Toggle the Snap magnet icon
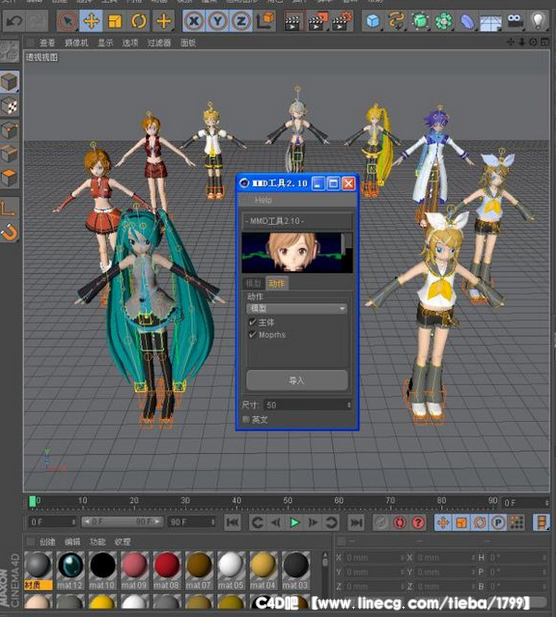This screenshot has width=556, height=620. click(x=9, y=232)
